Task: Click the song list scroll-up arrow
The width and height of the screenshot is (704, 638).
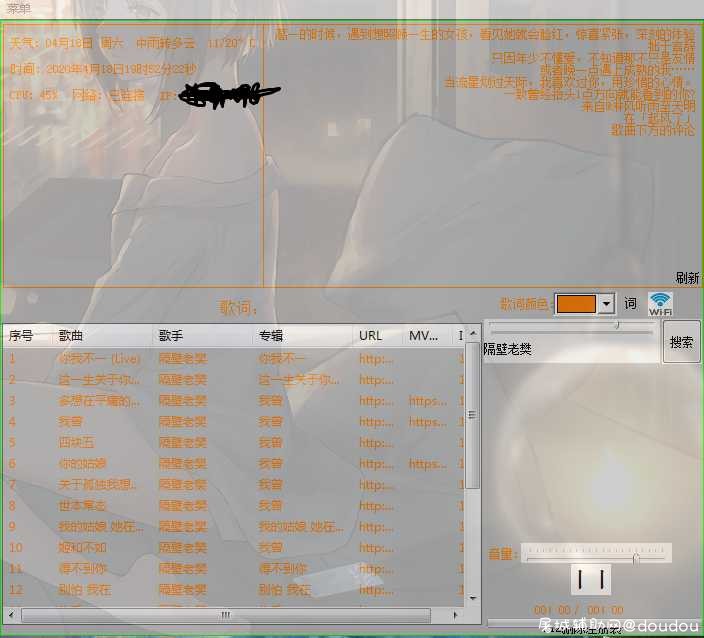Action: (472, 334)
